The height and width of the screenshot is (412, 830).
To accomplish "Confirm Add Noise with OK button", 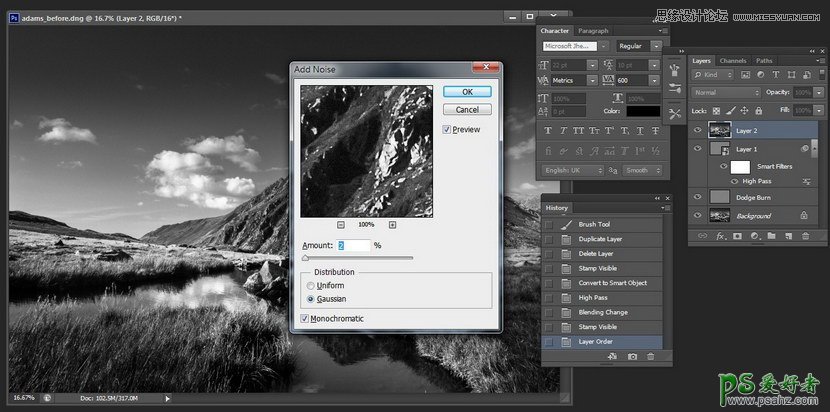I will pos(466,92).
